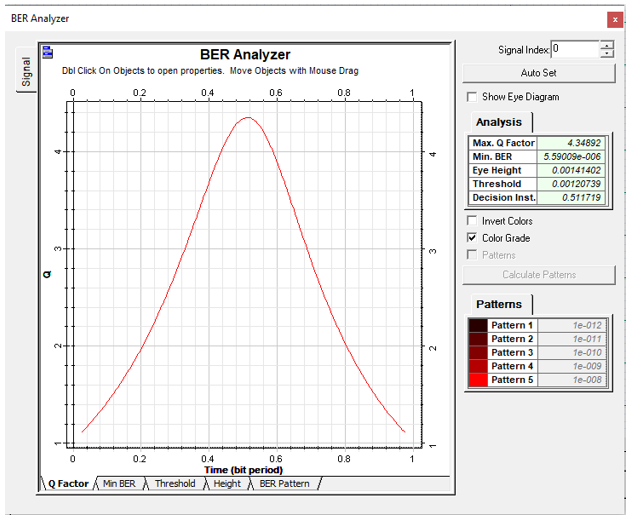Screen dimensions: 635x518
Task: Click the bright red Pattern 5 swatch
Action: coord(478,380)
